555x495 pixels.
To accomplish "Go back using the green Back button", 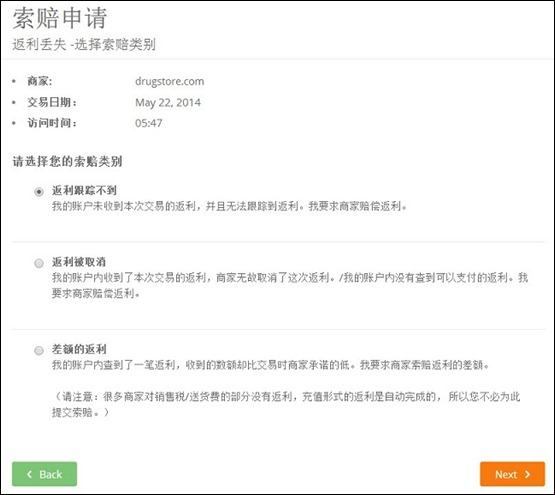I will click(x=44, y=474).
